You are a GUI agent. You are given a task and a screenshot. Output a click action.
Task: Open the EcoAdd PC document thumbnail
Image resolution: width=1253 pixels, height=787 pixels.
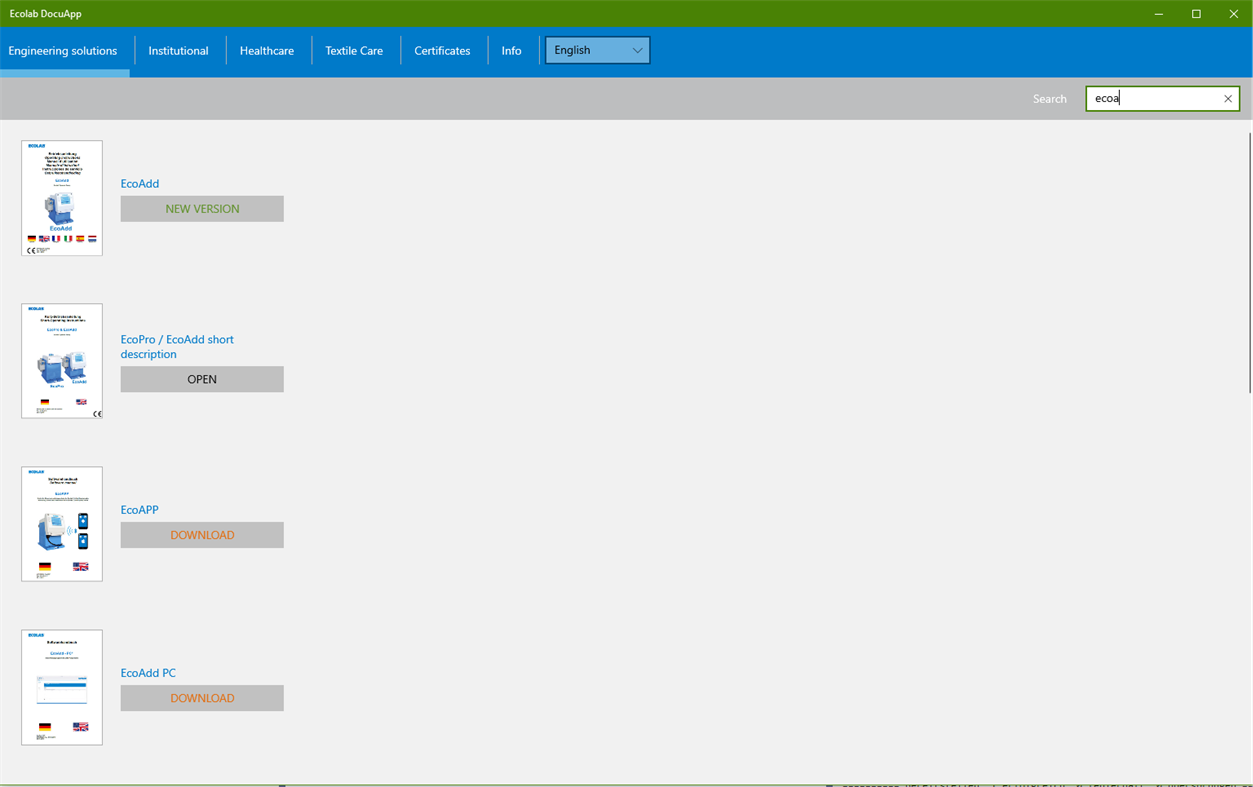pos(61,687)
